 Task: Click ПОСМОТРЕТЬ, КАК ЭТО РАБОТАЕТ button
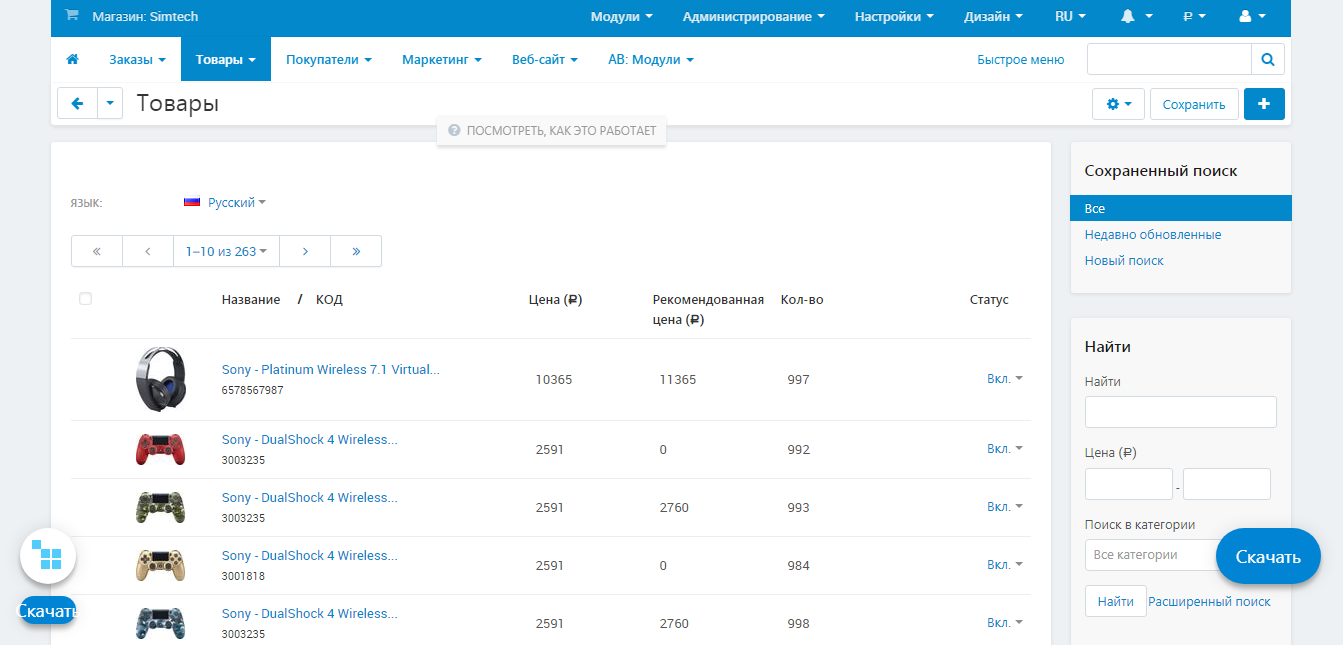[x=551, y=131]
